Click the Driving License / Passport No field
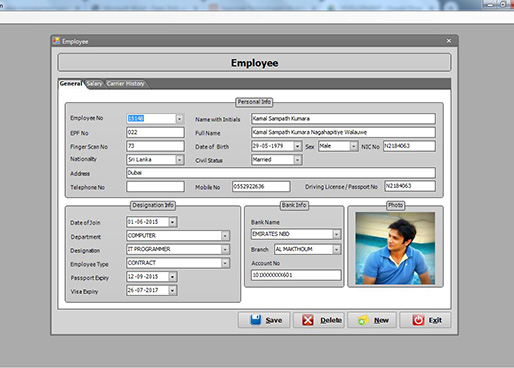This screenshot has height=368, width=514. coord(410,186)
